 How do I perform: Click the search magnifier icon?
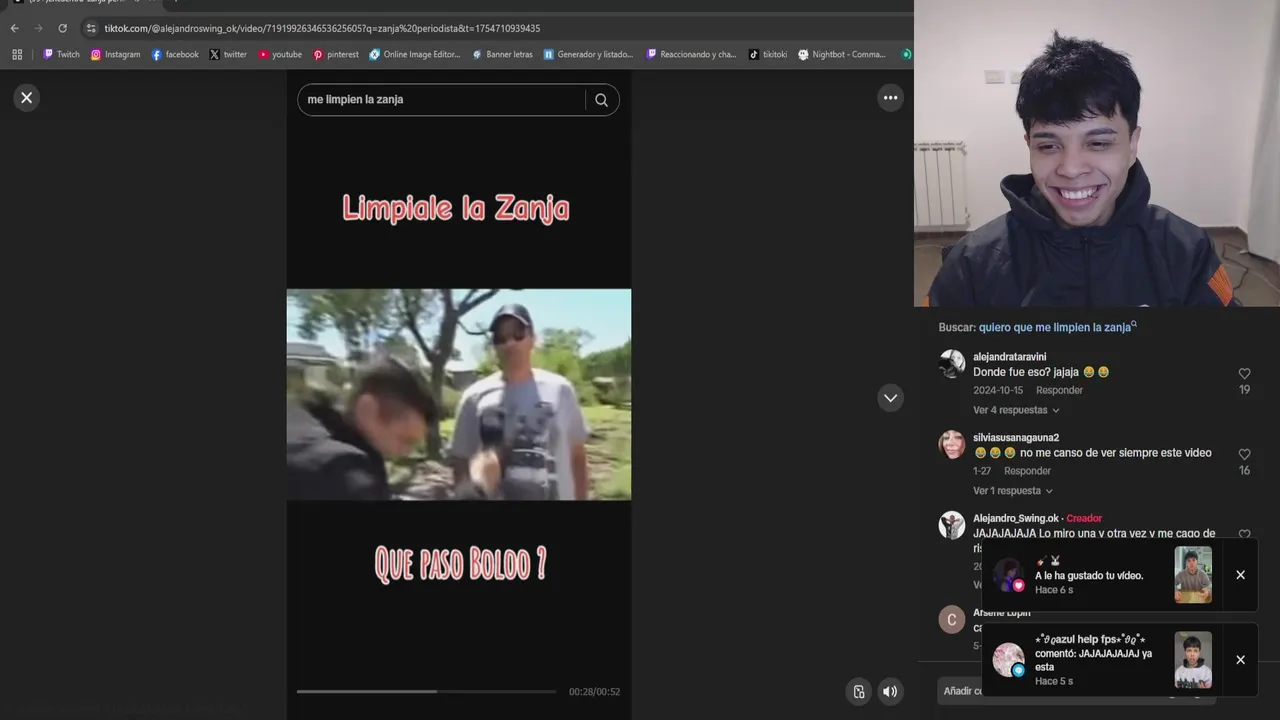(x=601, y=100)
